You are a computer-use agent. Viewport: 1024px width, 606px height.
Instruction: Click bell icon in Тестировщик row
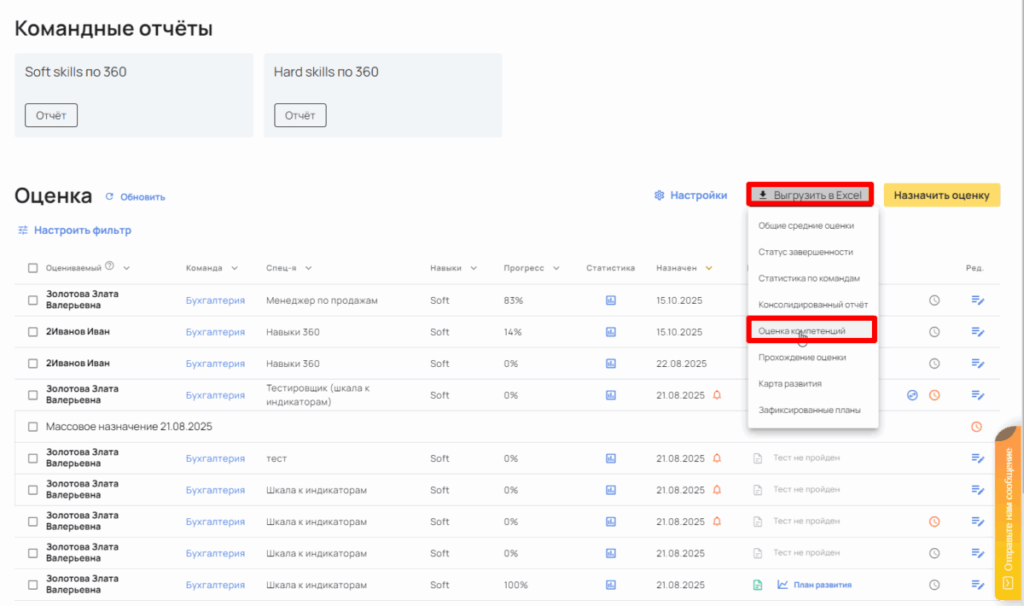[717, 395]
